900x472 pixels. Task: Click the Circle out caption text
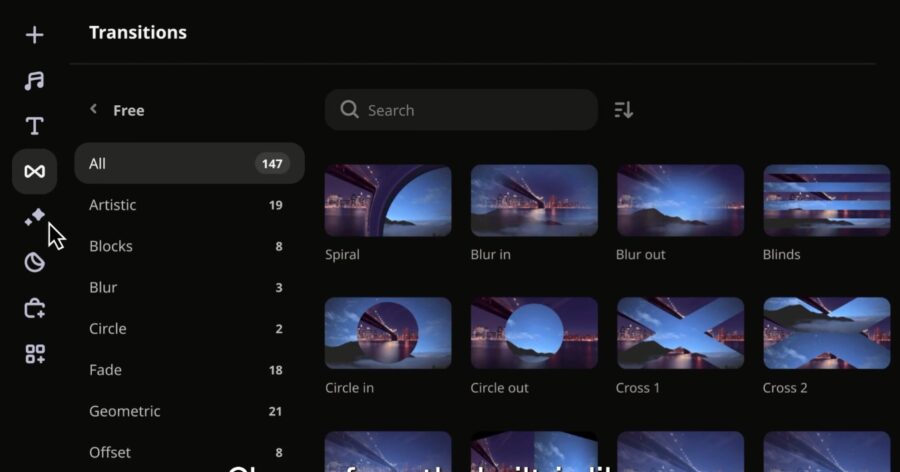[x=499, y=388]
